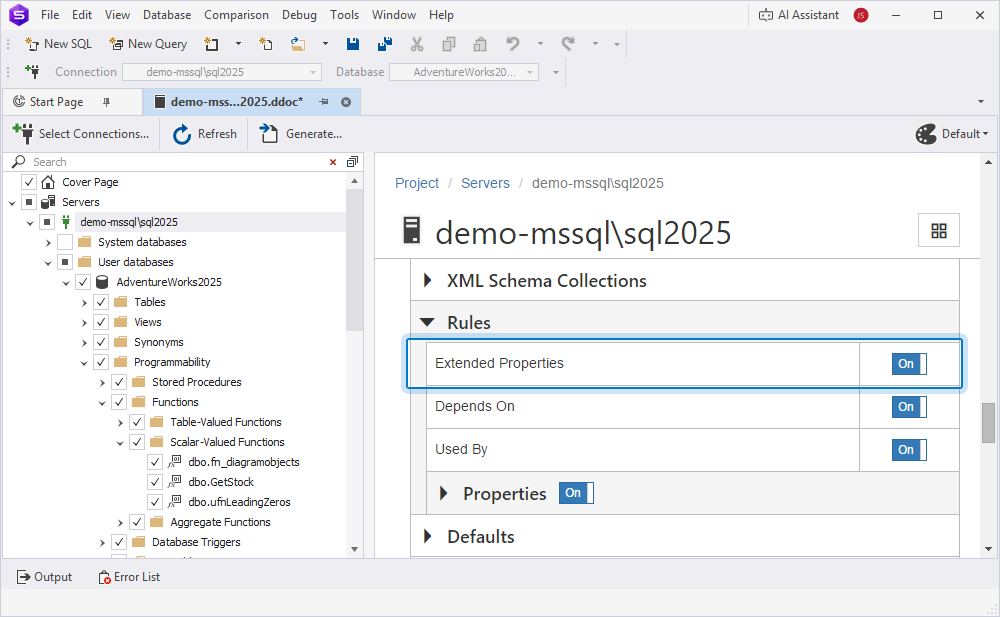1000x617 pixels.
Task: Click the Undo arrow icon
Action: coord(512,43)
